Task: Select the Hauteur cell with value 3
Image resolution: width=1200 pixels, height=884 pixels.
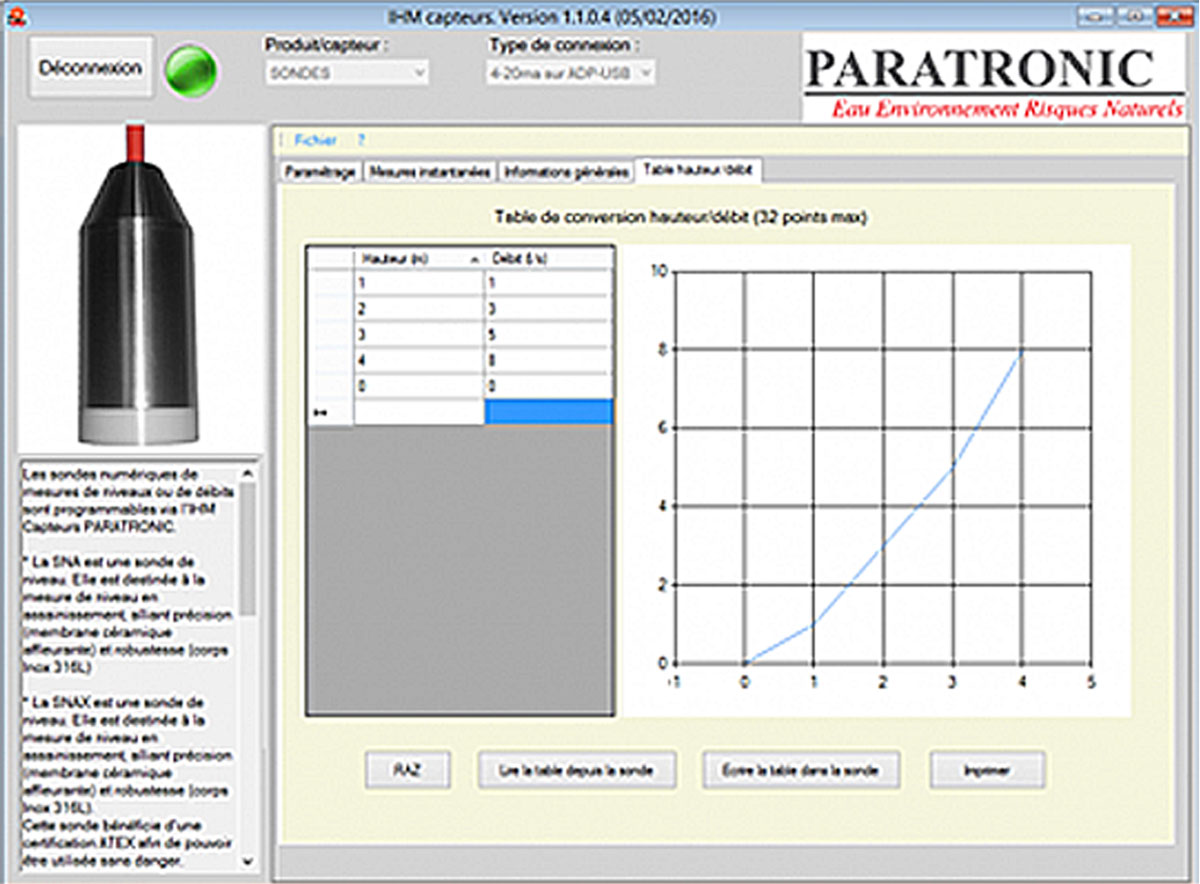Action: coord(419,334)
